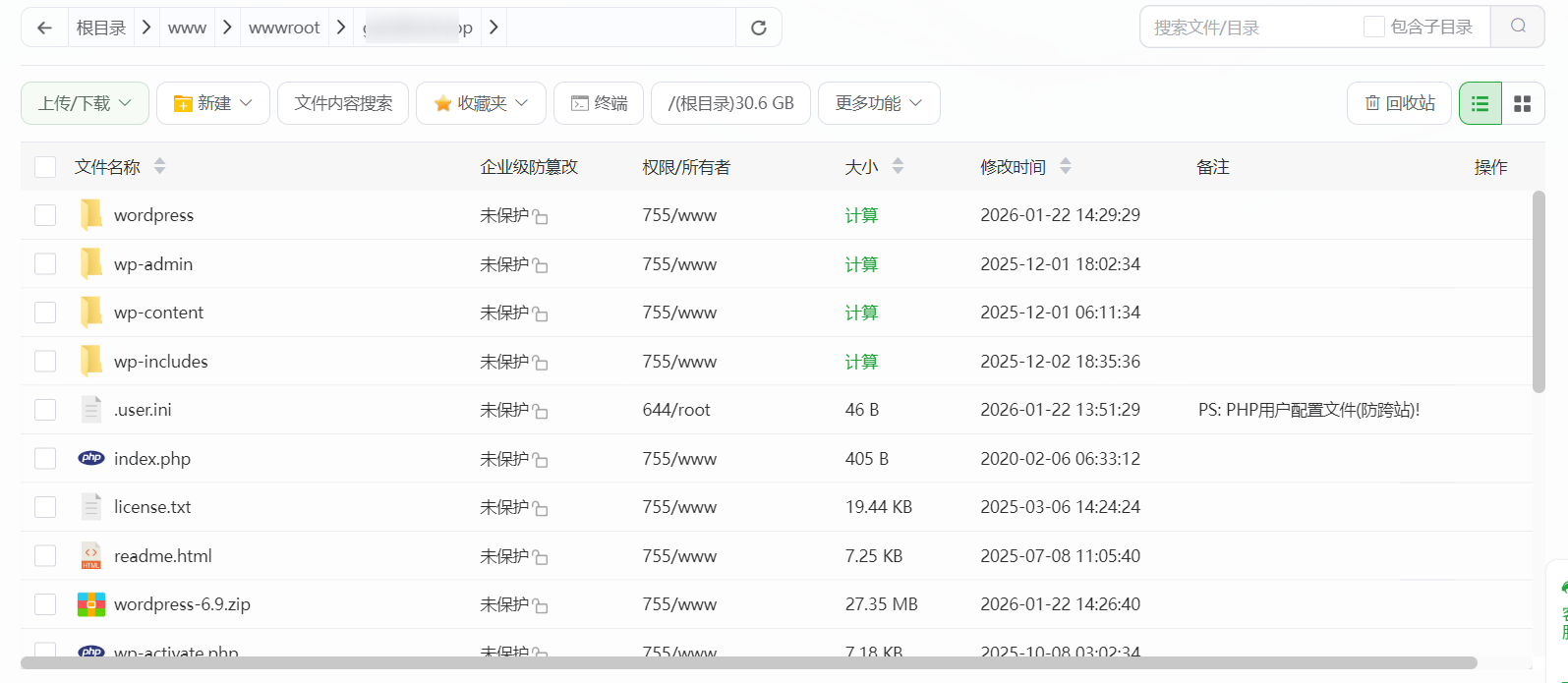This screenshot has width=1568, height=683.
Task: Click the search magnifier button
Action: (1518, 27)
